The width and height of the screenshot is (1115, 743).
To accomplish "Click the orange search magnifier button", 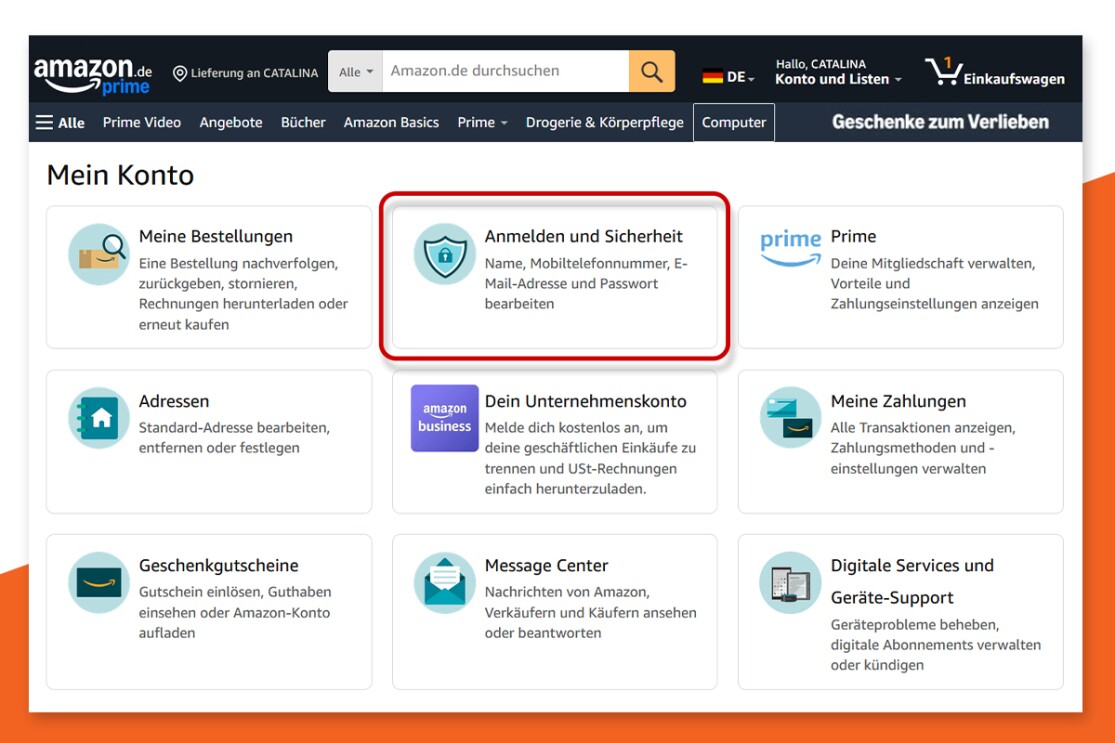I will [651, 72].
